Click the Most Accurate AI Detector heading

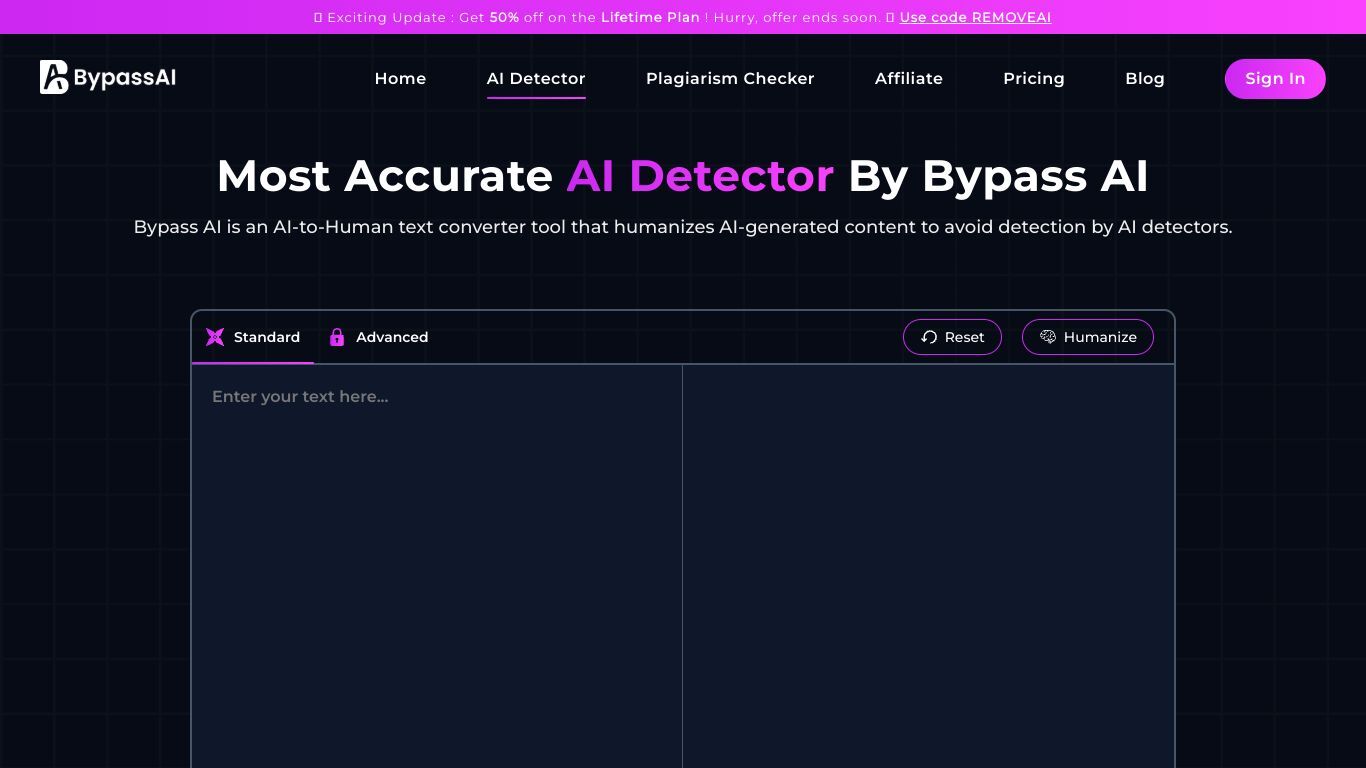[683, 176]
